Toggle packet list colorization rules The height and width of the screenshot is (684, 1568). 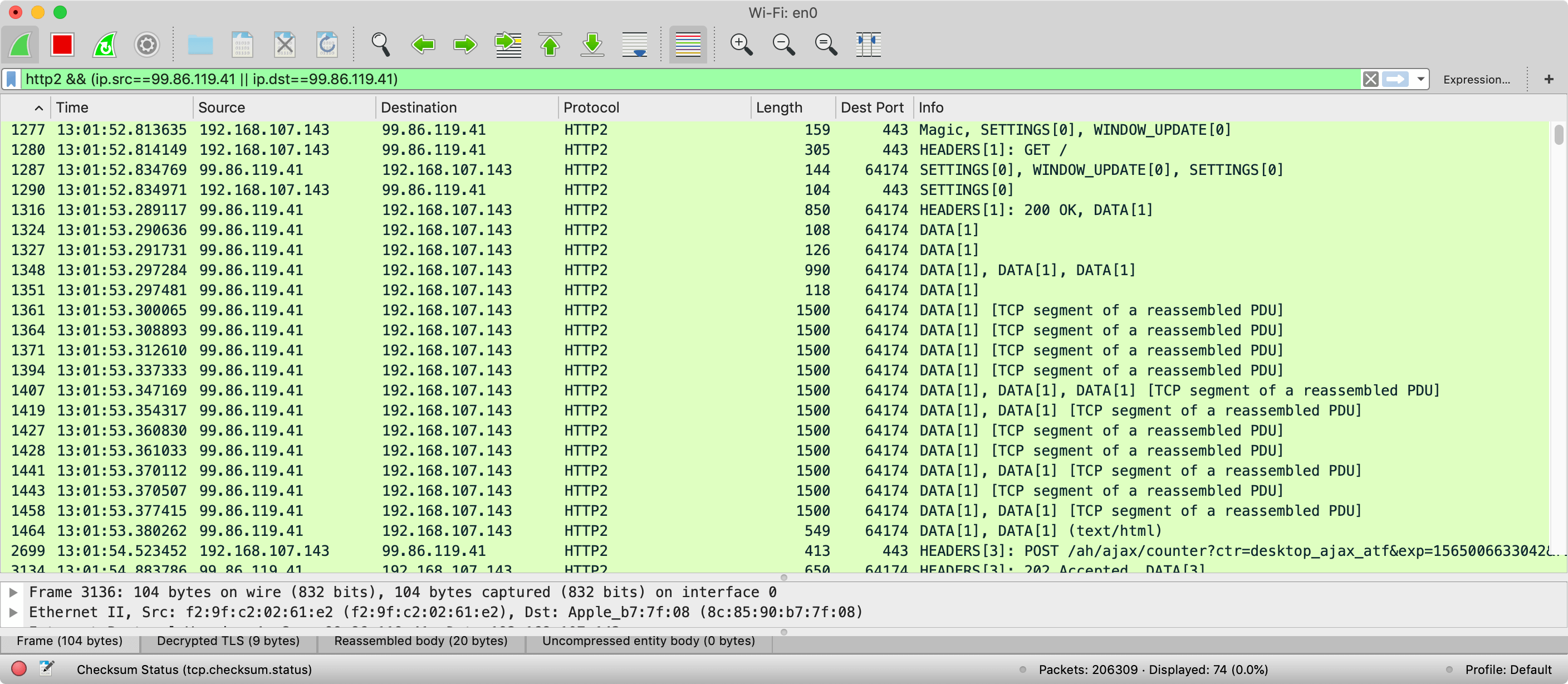click(688, 45)
